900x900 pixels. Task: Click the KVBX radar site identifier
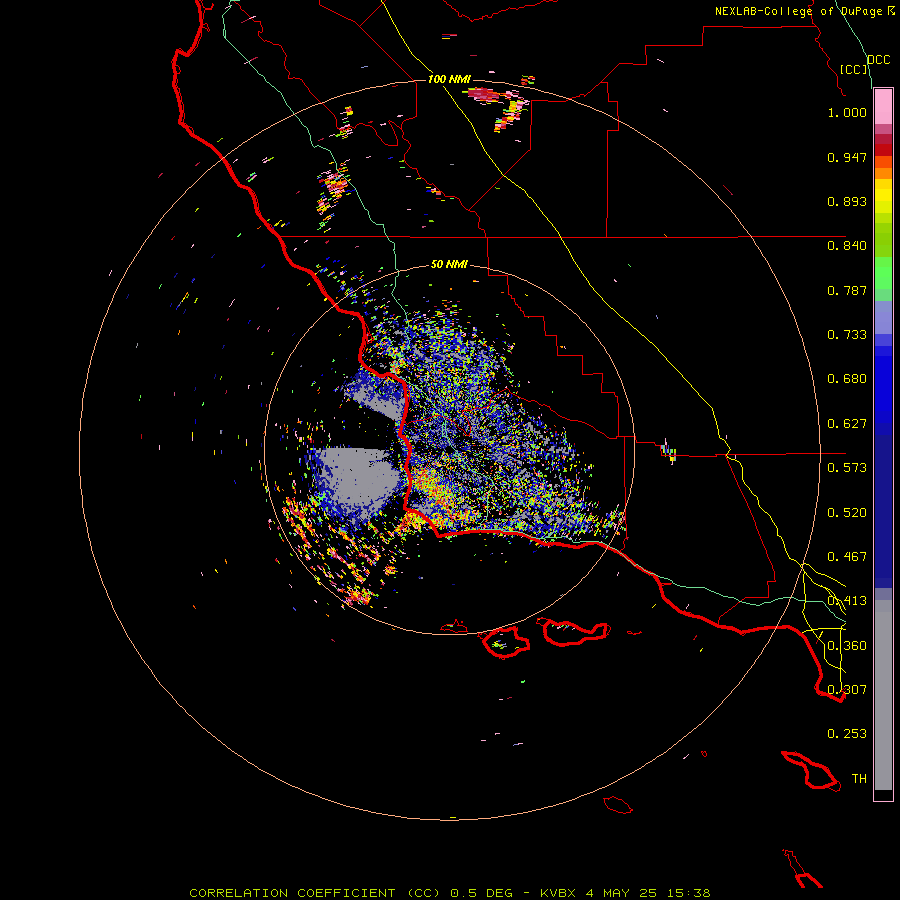click(560, 893)
